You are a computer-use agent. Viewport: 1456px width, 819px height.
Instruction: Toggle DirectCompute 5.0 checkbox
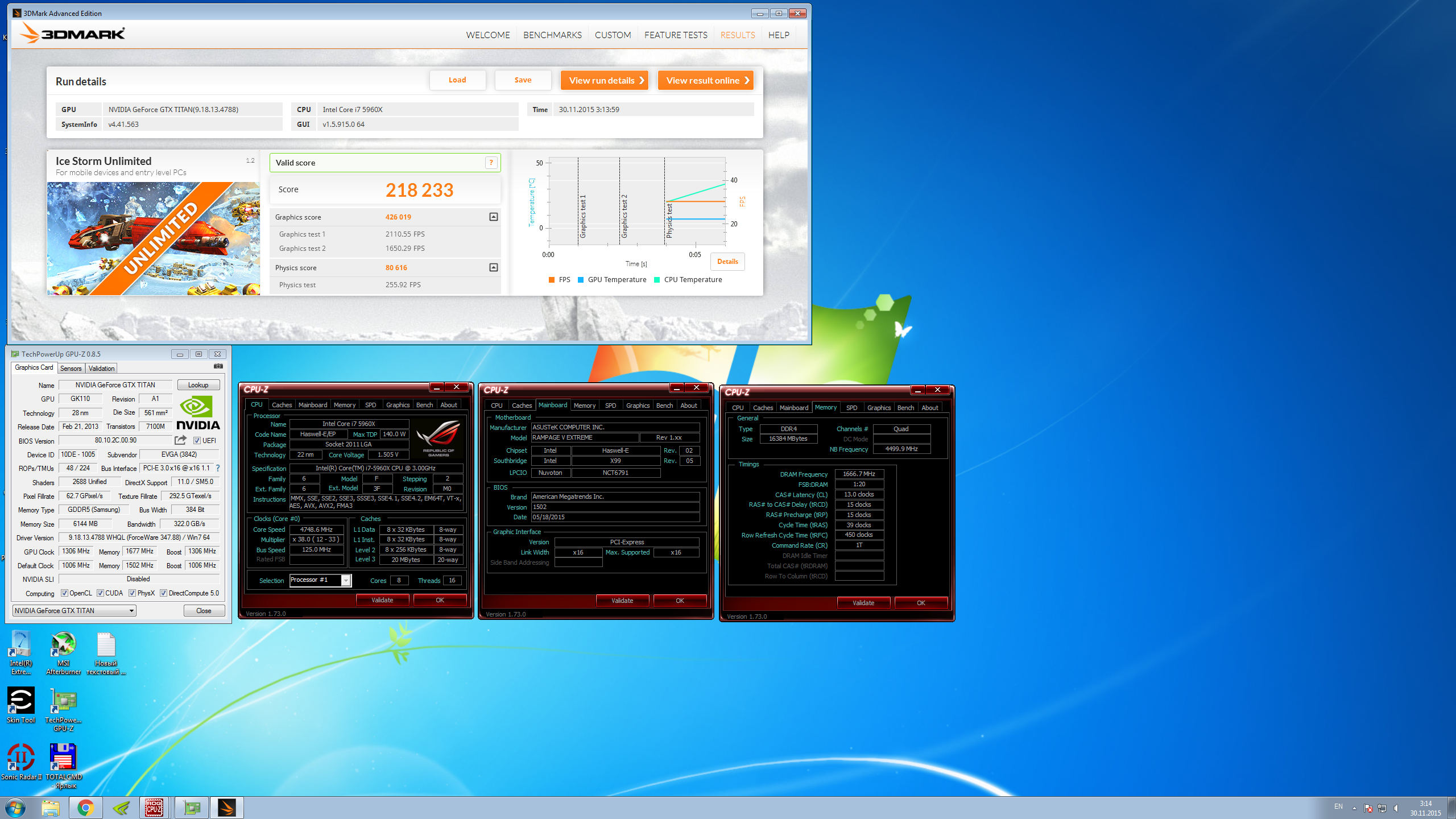pyautogui.click(x=163, y=593)
